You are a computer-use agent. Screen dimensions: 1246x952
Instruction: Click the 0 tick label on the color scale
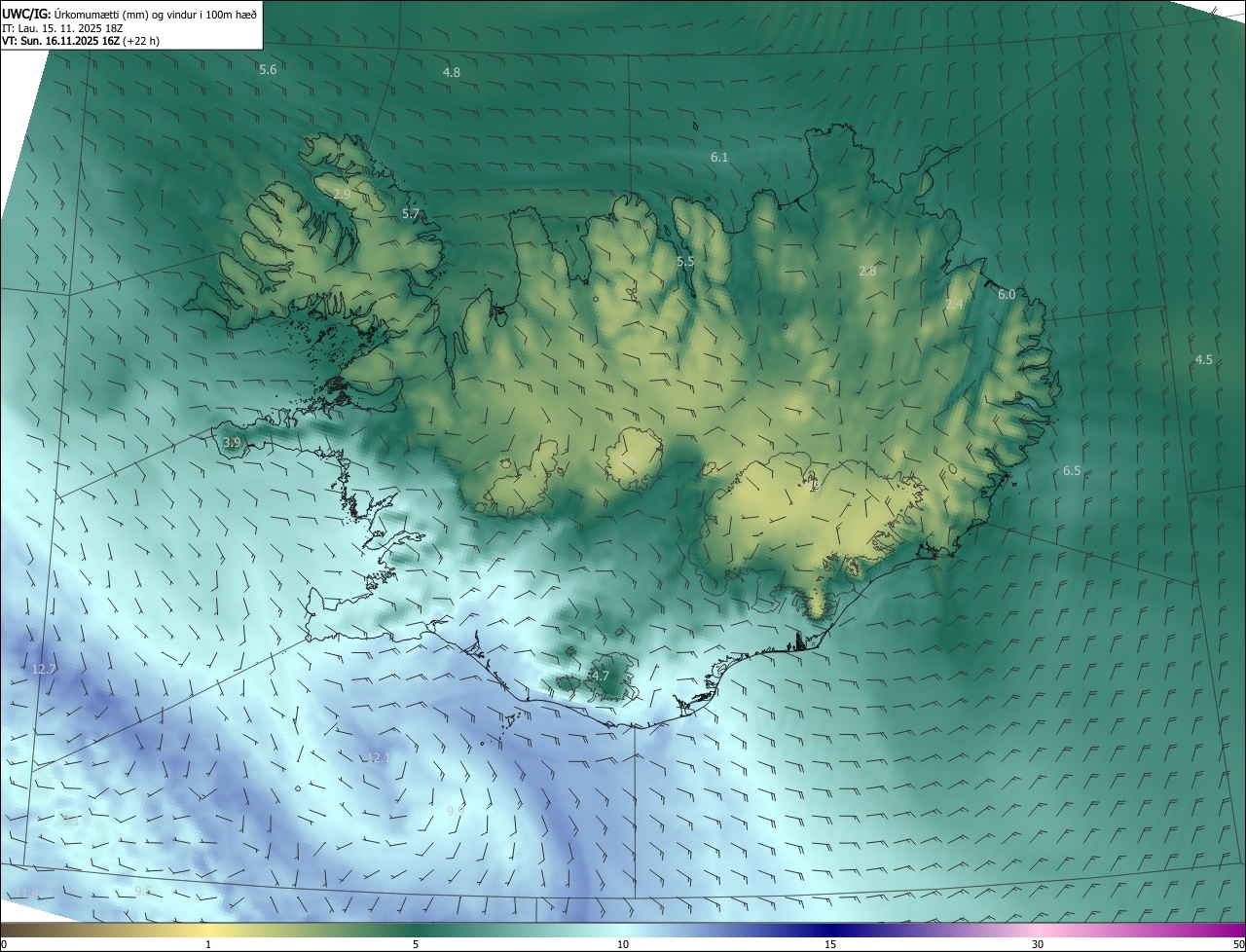[x=4, y=944]
